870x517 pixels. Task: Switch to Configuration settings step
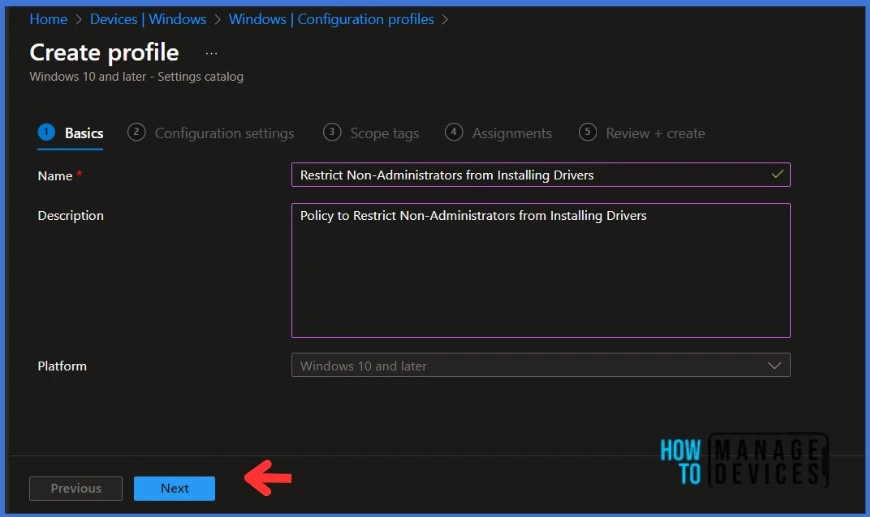click(x=211, y=133)
